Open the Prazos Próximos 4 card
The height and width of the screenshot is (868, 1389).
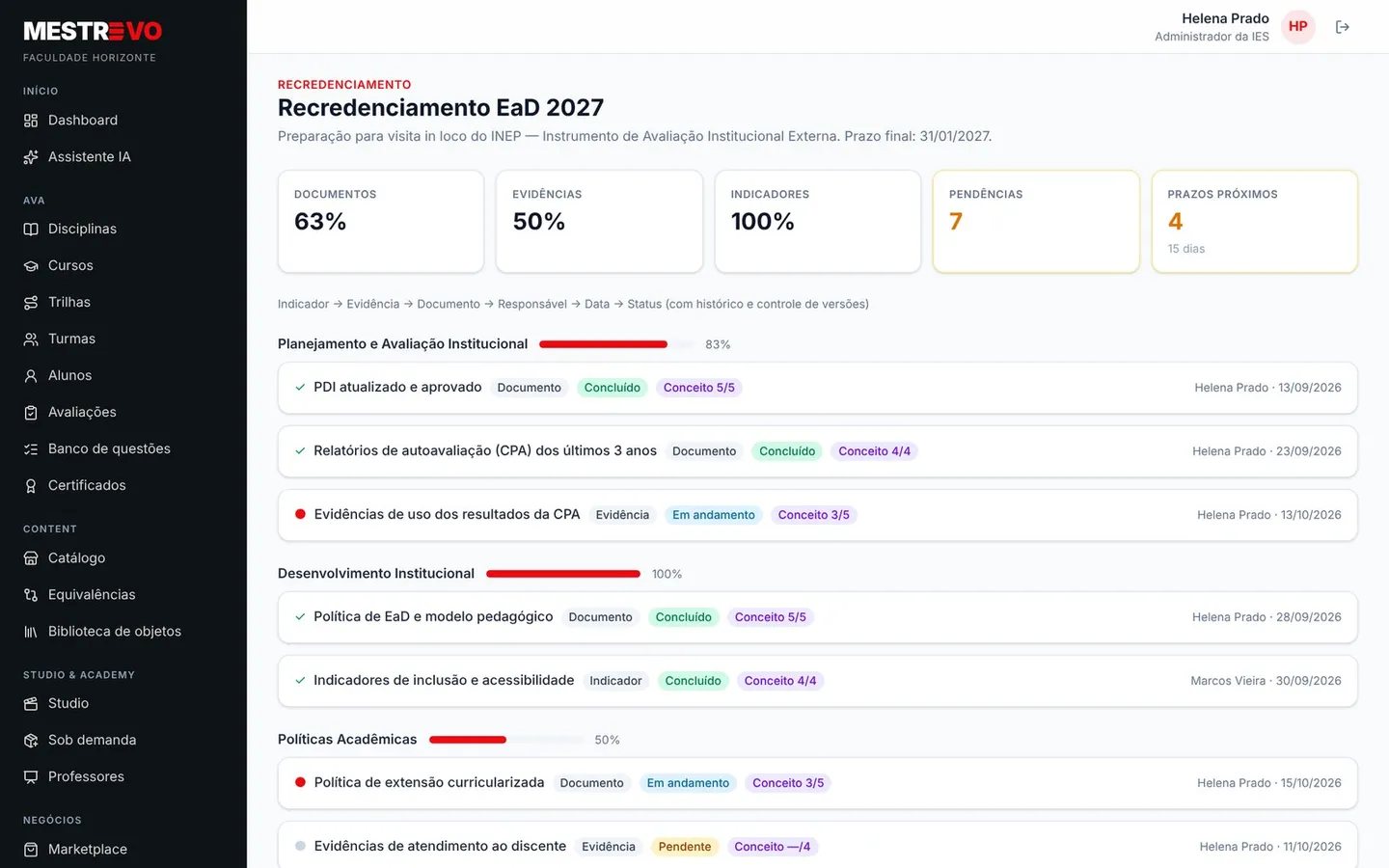click(x=1255, y=222)
